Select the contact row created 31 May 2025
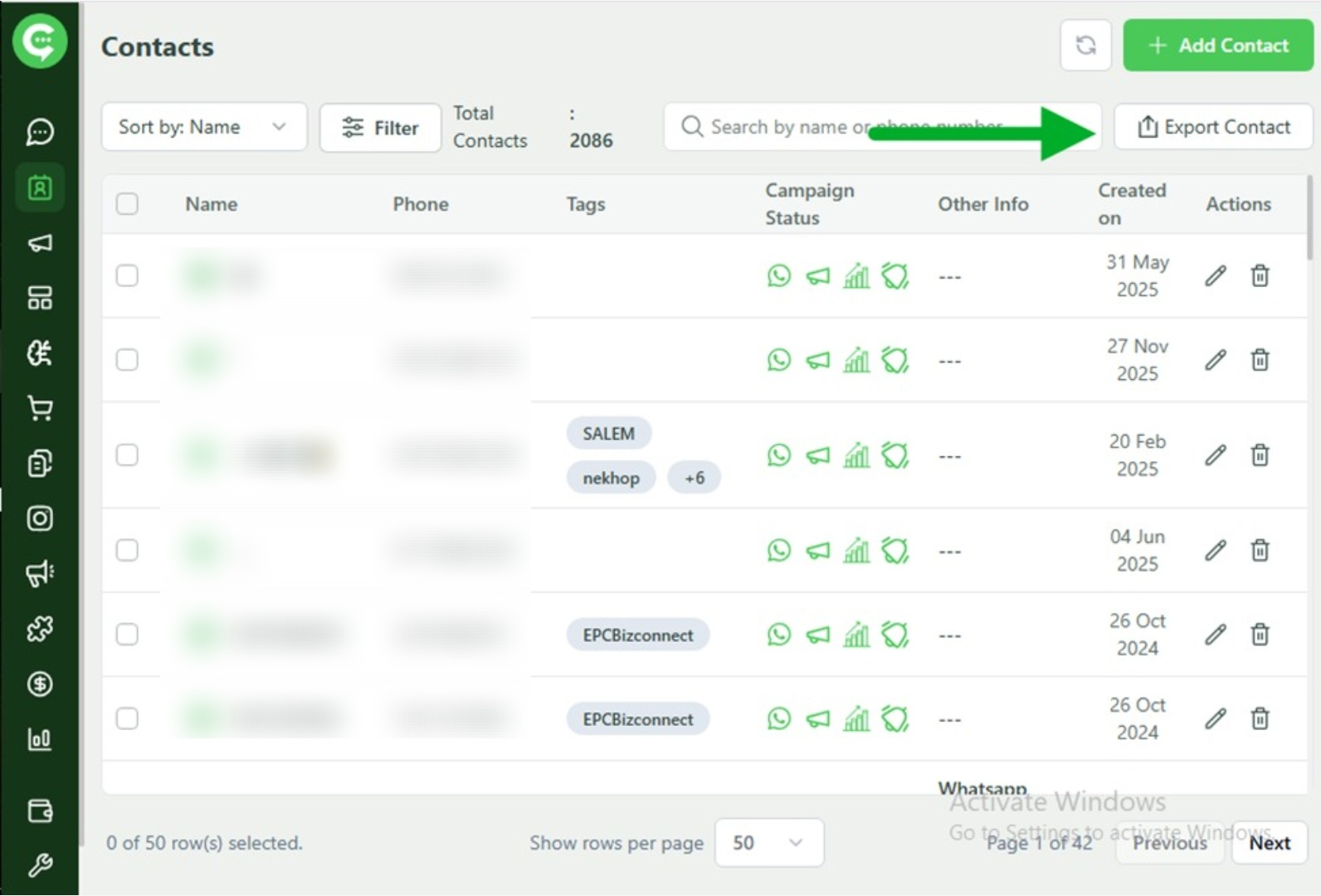 [127, 275]
